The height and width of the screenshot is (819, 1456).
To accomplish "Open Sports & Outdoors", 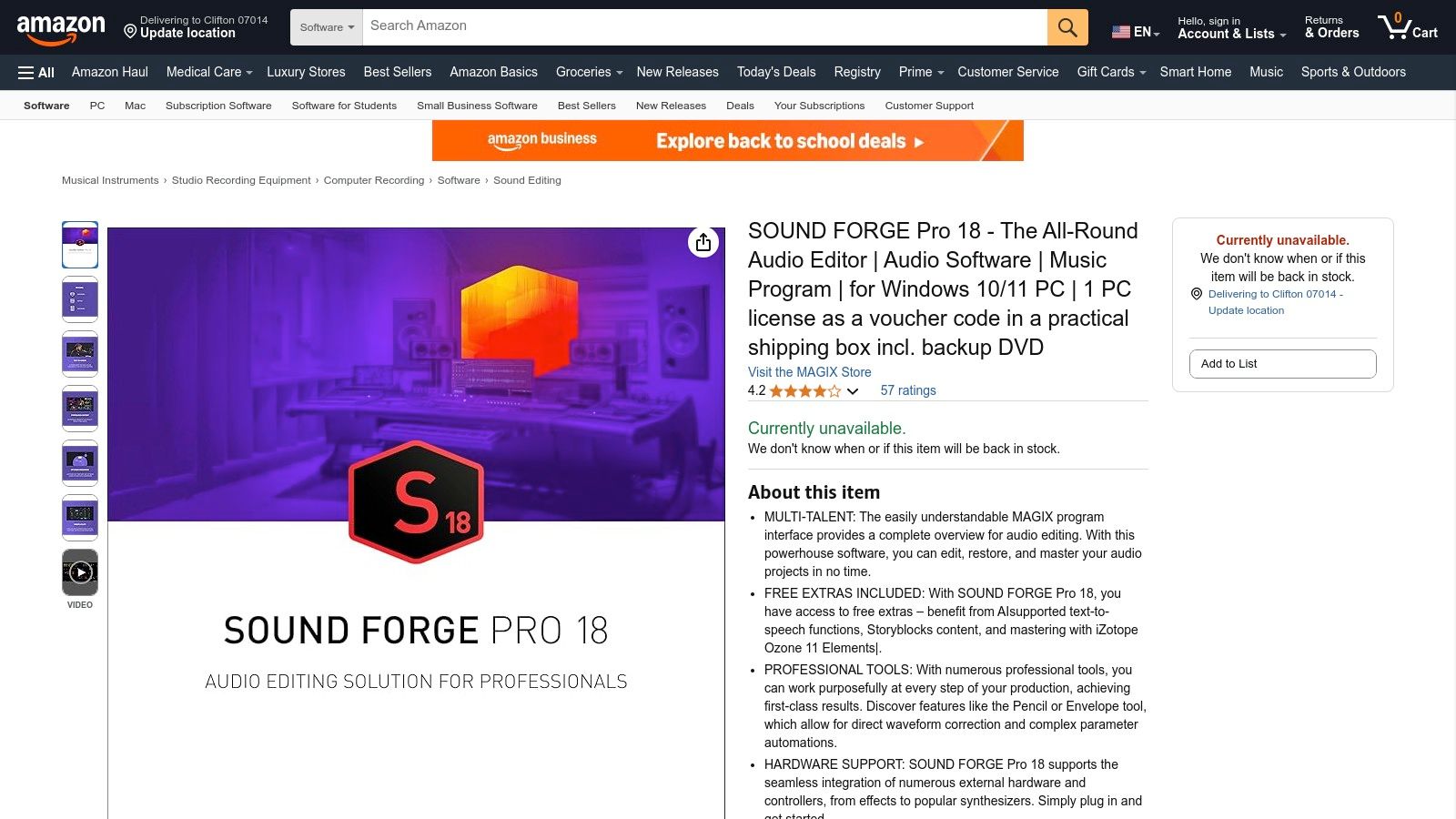I will pos(1353,72).
